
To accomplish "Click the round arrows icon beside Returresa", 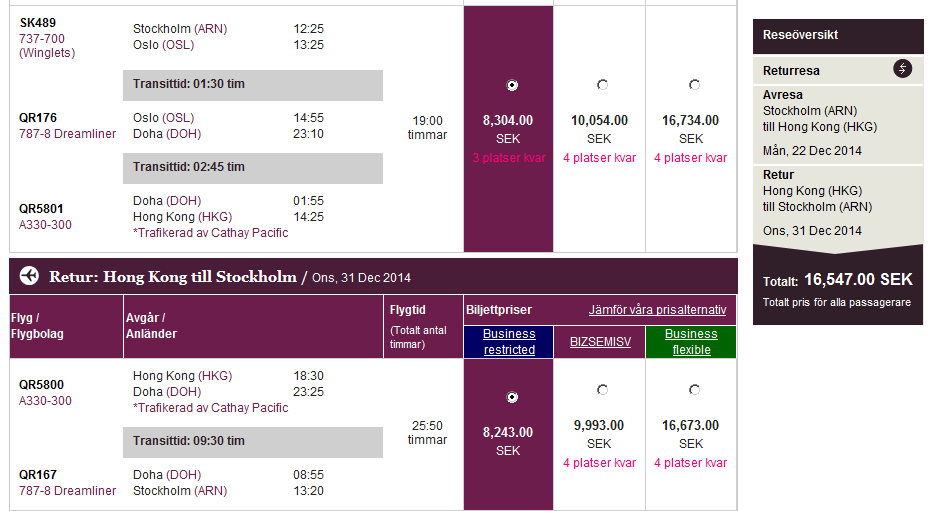I will (x=902, y=68).
